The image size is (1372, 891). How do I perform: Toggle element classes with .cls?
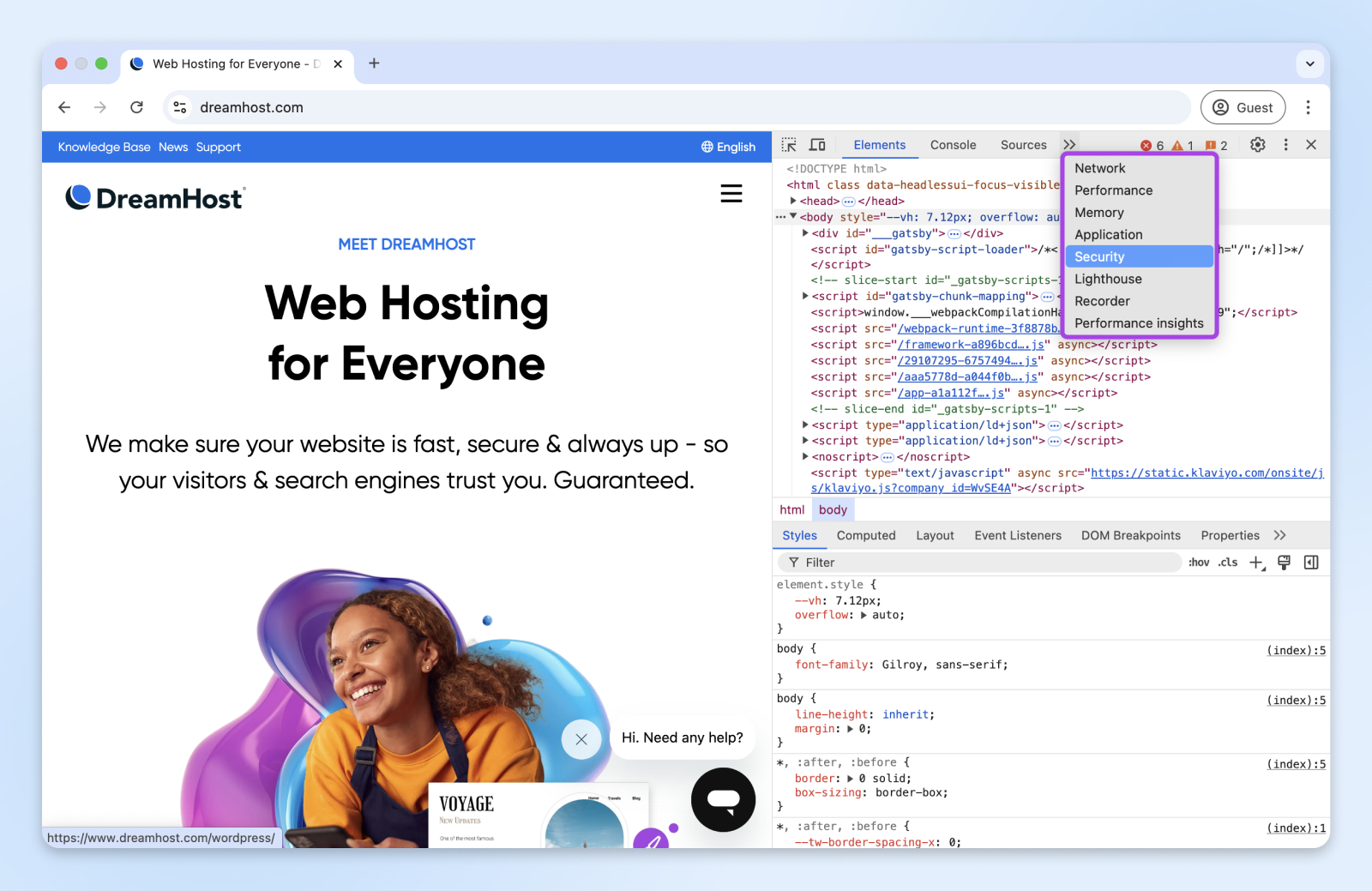tap(1227, 562)
